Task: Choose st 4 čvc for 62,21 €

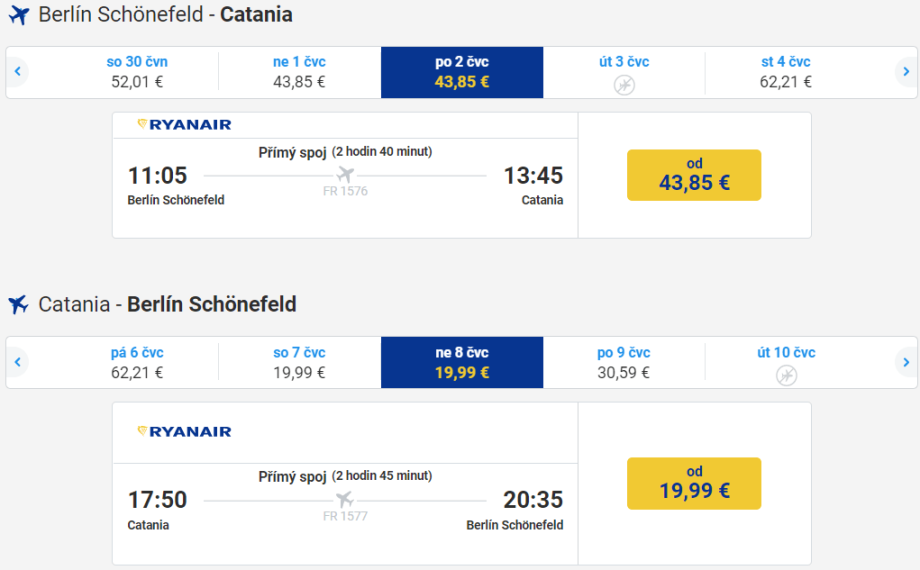Action: [x=785, y=72]
